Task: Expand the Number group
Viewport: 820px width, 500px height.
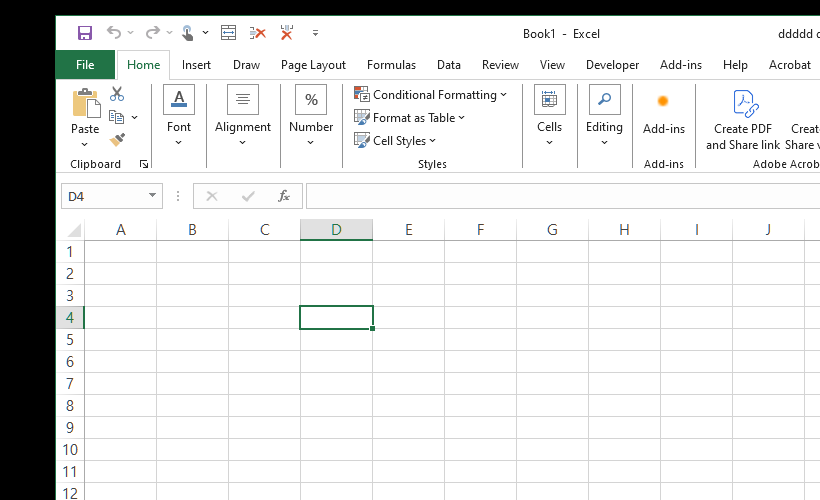Action: click(x=311, y=116)
